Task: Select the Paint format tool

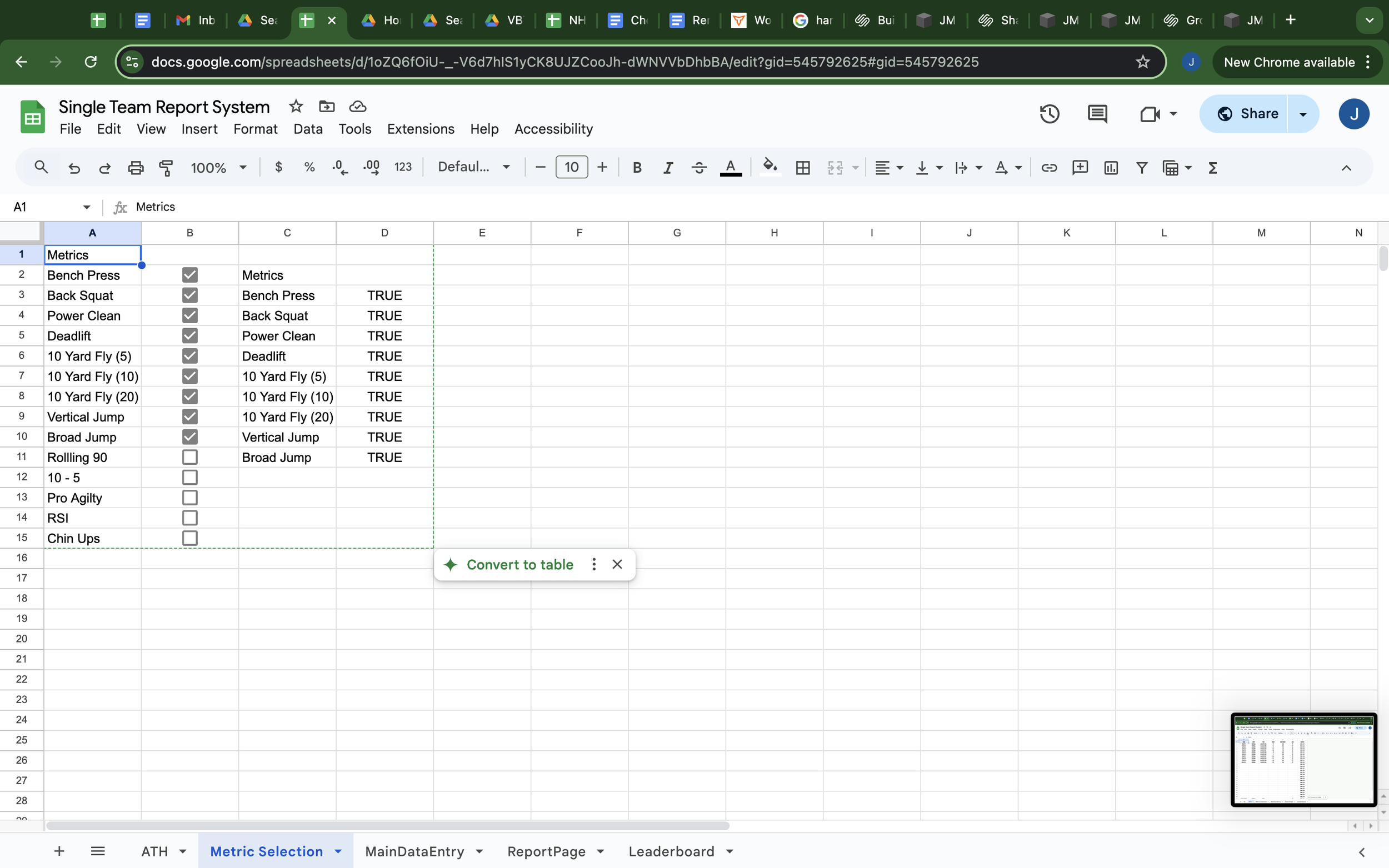Action: pyautogui.click(x=166, y=168)
